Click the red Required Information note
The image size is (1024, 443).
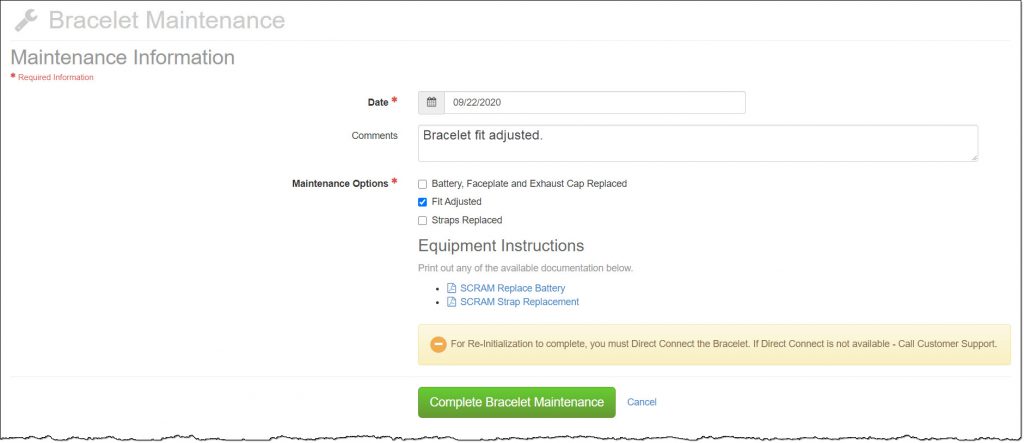click(x=55, y=77)
